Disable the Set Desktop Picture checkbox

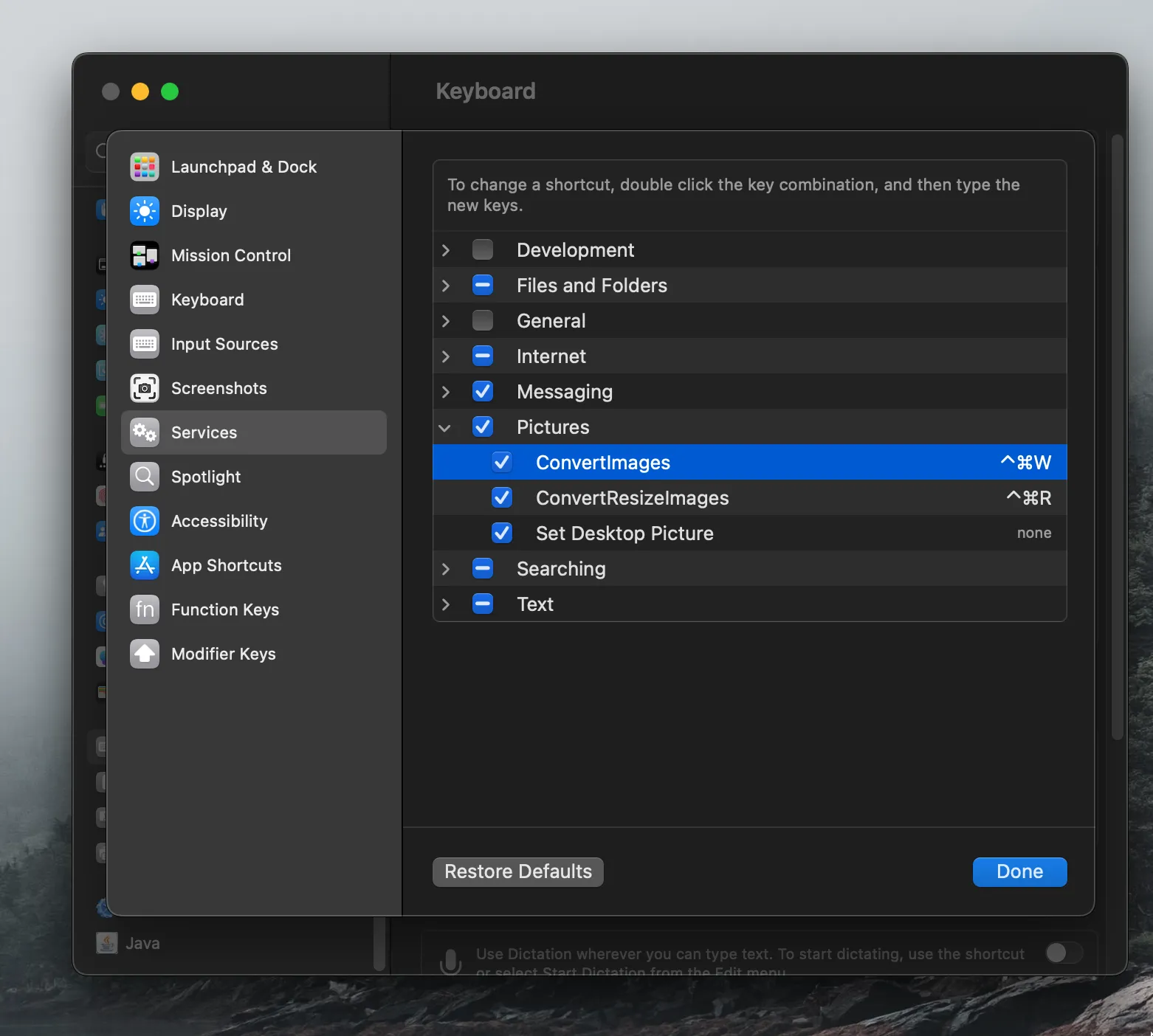click(502, 533)
